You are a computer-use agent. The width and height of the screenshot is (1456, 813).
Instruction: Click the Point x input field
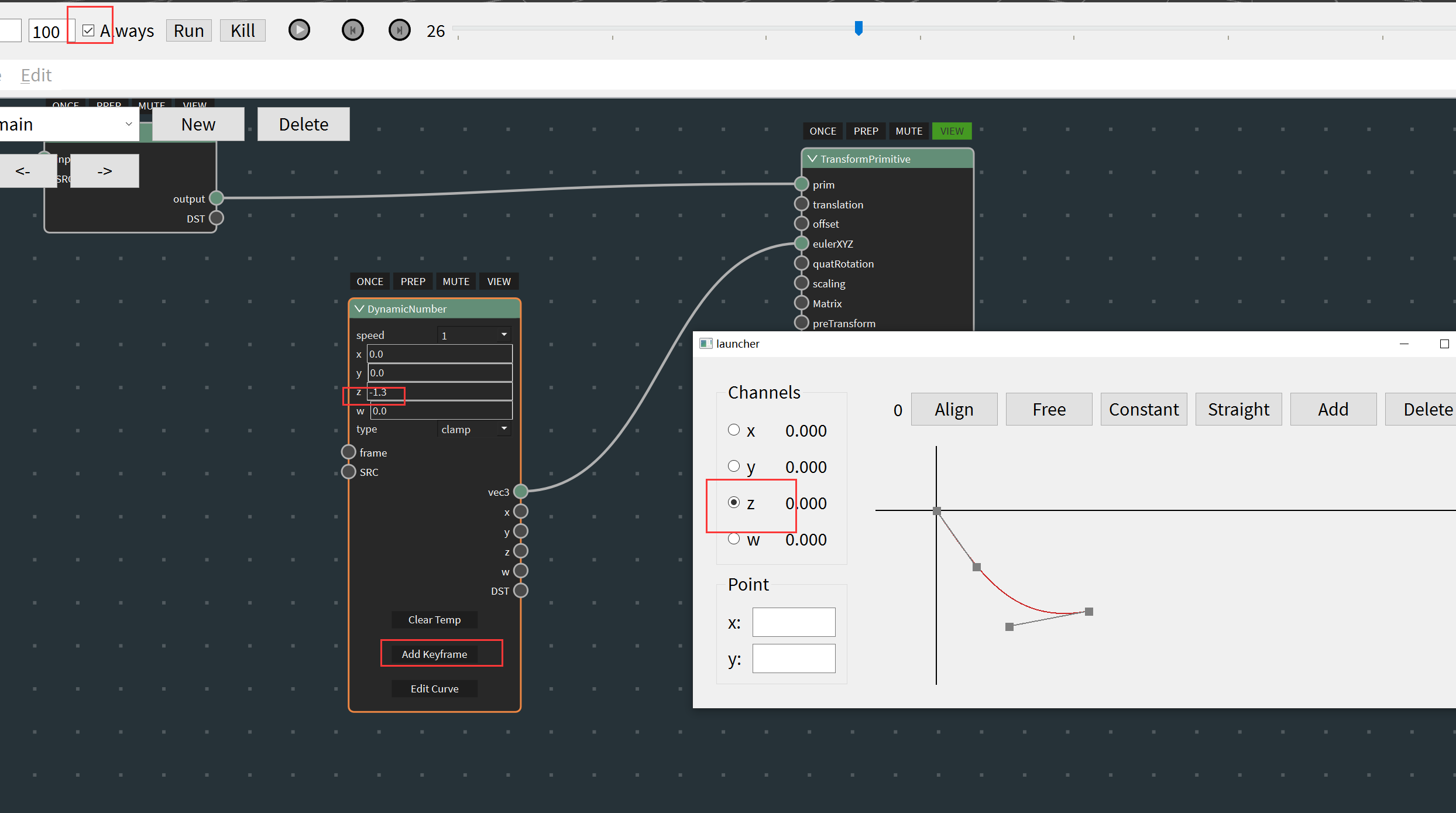[x=794, y=622]
